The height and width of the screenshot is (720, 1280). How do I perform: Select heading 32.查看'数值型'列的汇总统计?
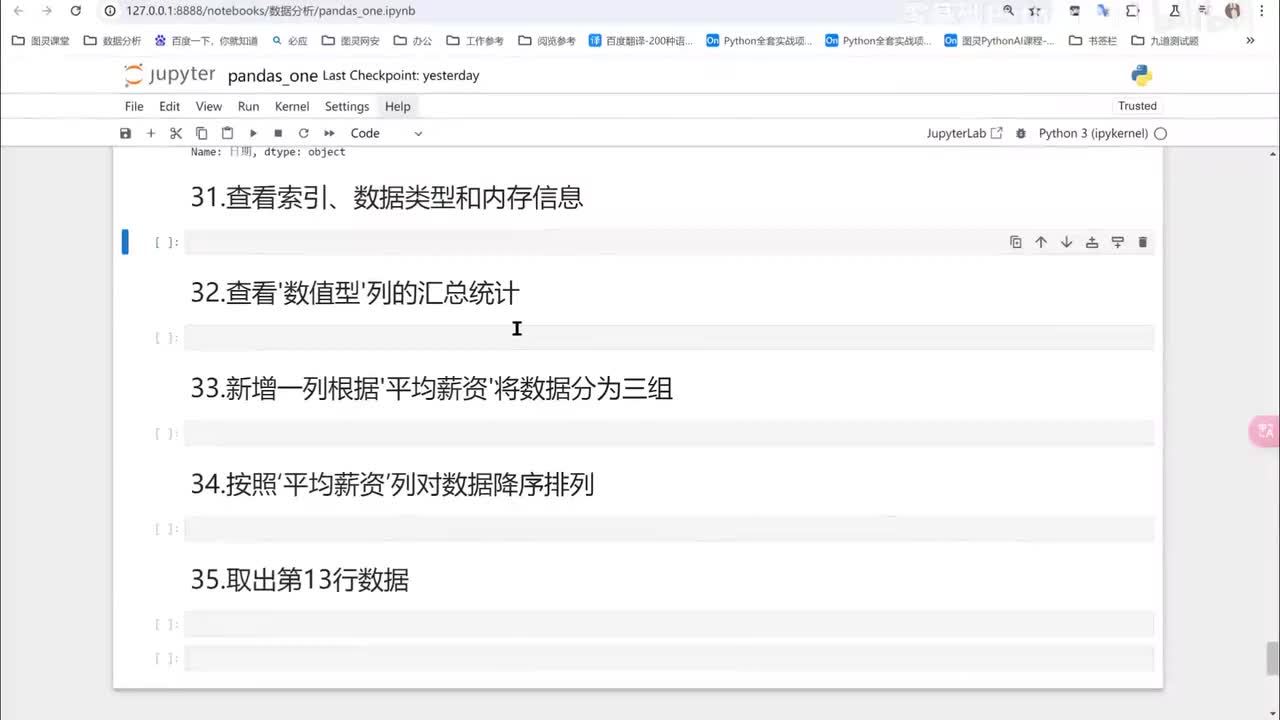click(355, 293)
